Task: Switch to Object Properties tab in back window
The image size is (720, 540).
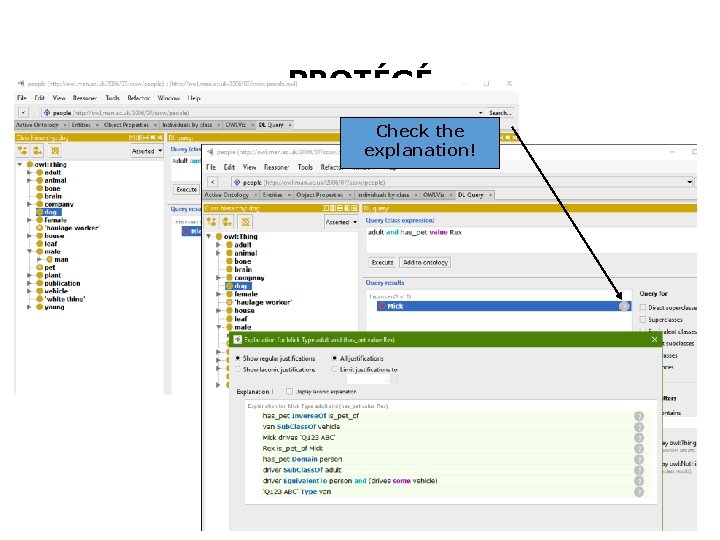Action: click(126, 125)
